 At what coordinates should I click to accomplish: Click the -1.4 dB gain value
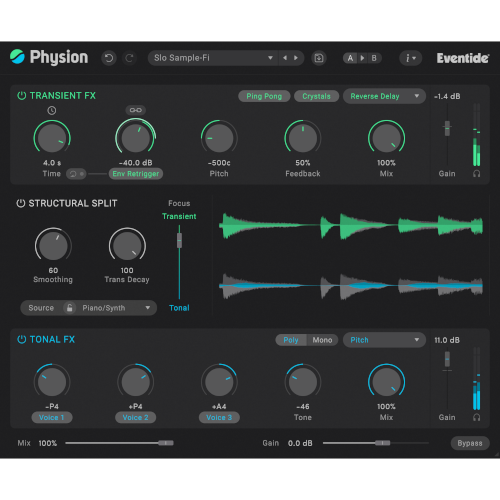click(447, 96)
